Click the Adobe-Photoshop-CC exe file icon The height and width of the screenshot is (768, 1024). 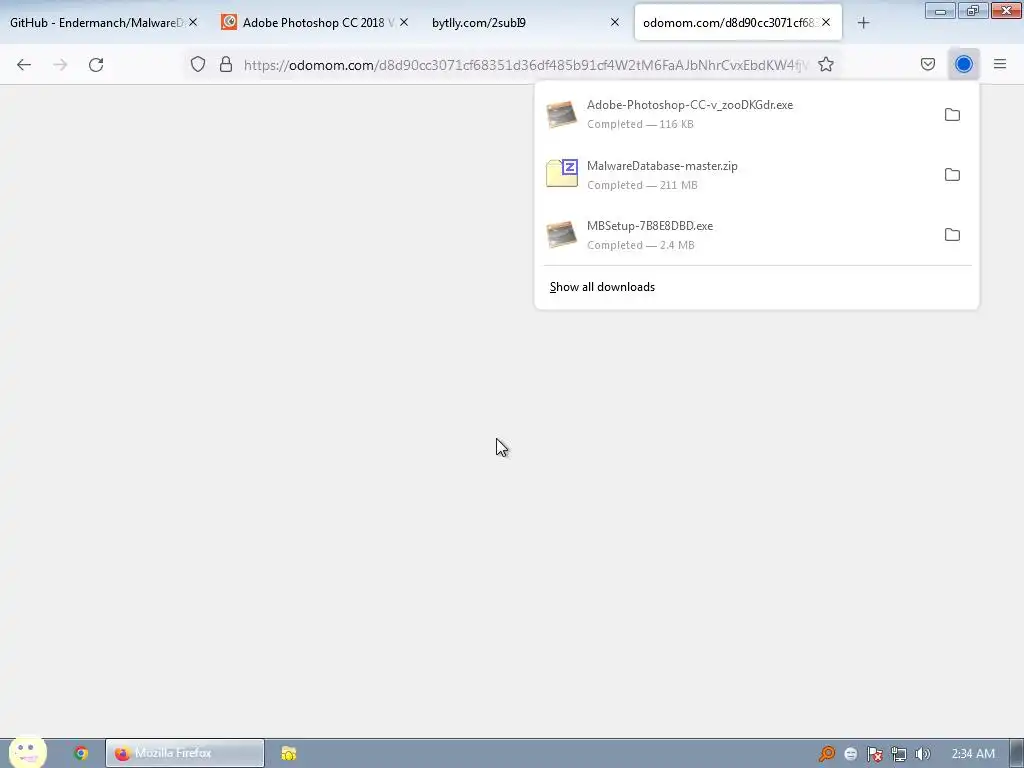(562, 114)
